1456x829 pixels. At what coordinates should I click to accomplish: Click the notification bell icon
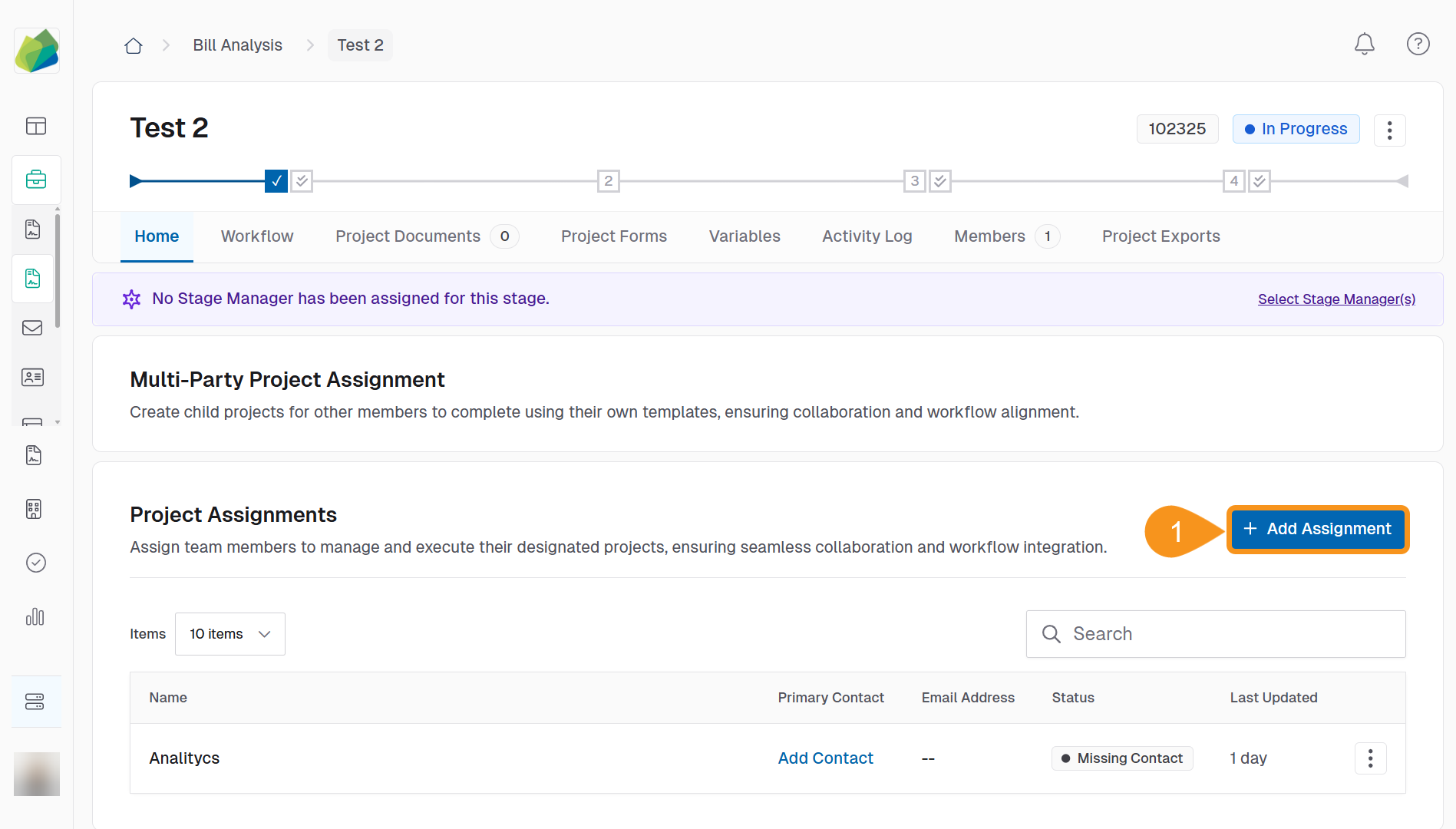pyautogui.click(x=1364, y=44)
